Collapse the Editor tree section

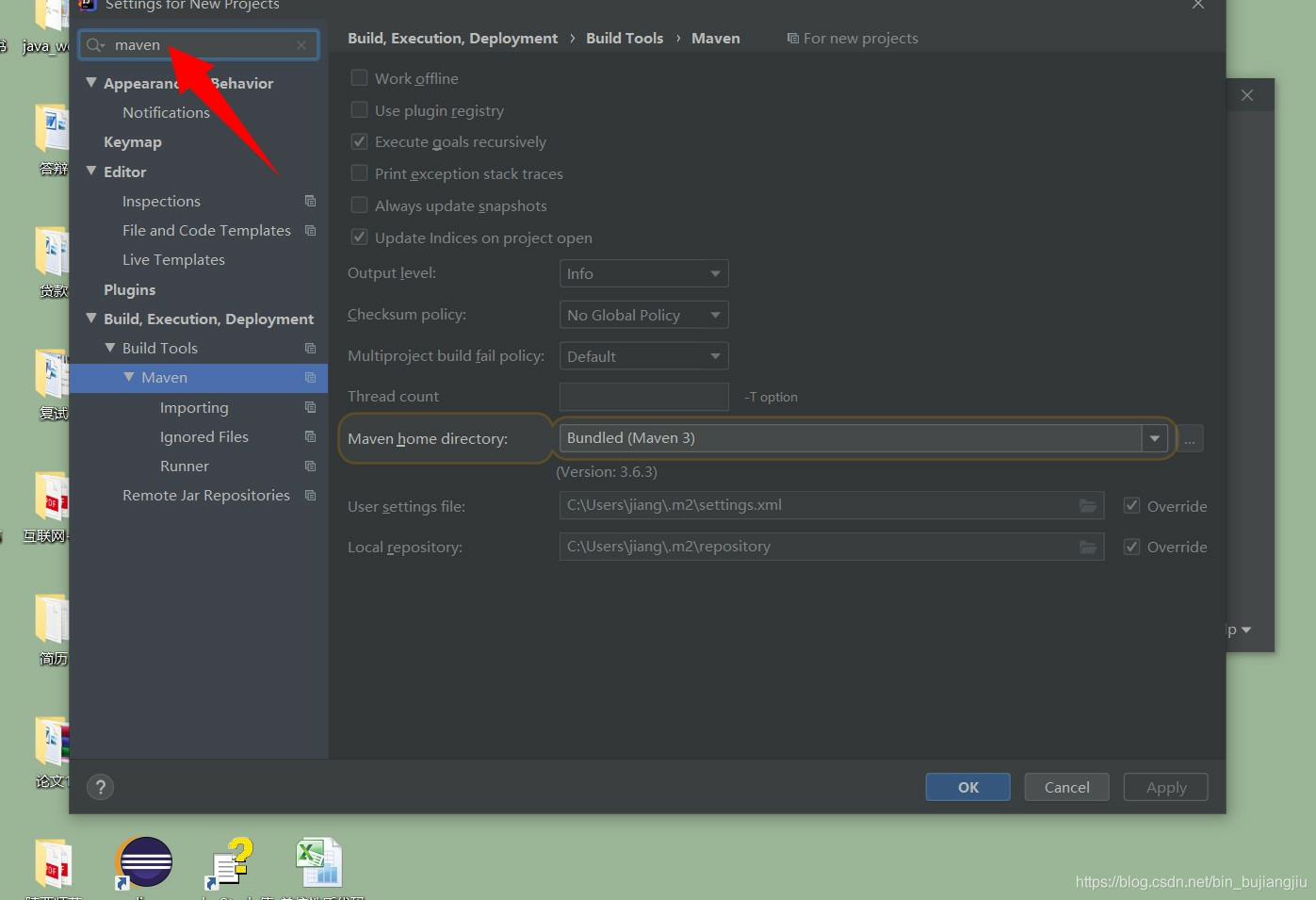point(91,172)
